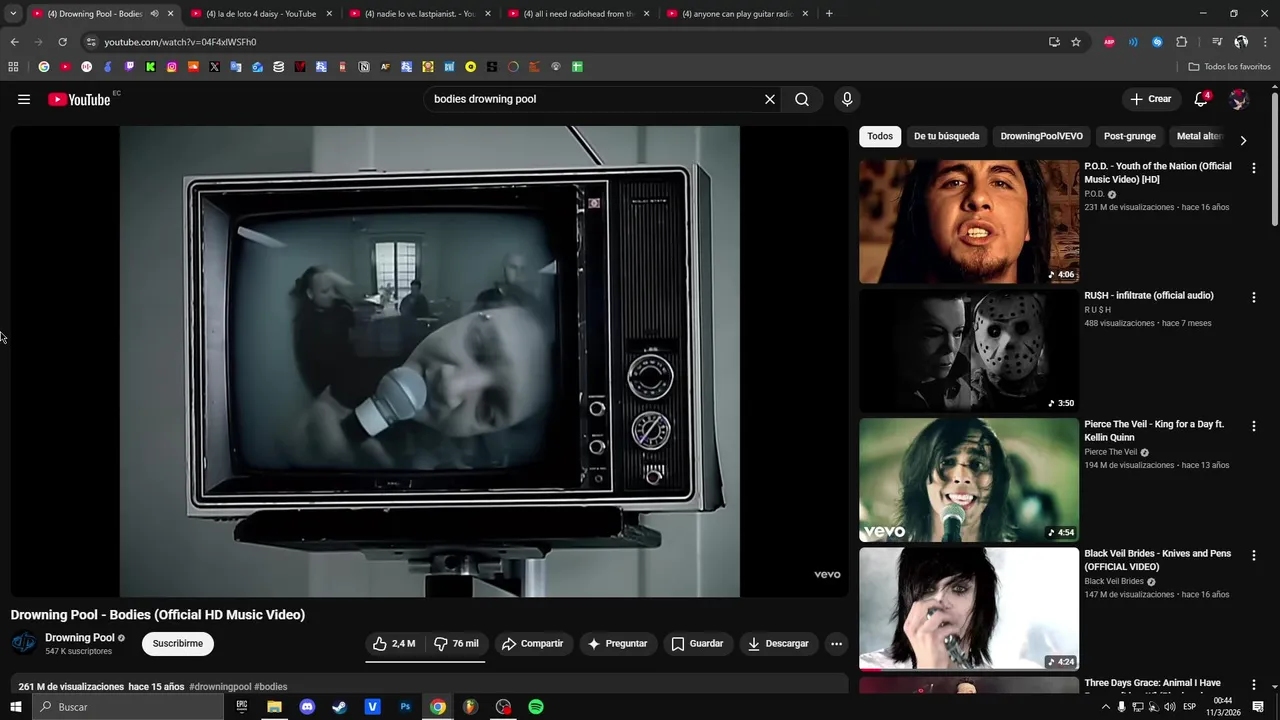Open the Drowning Pool channel name link
This screenshot has height=720, width=1280.
tap(80, 638)
